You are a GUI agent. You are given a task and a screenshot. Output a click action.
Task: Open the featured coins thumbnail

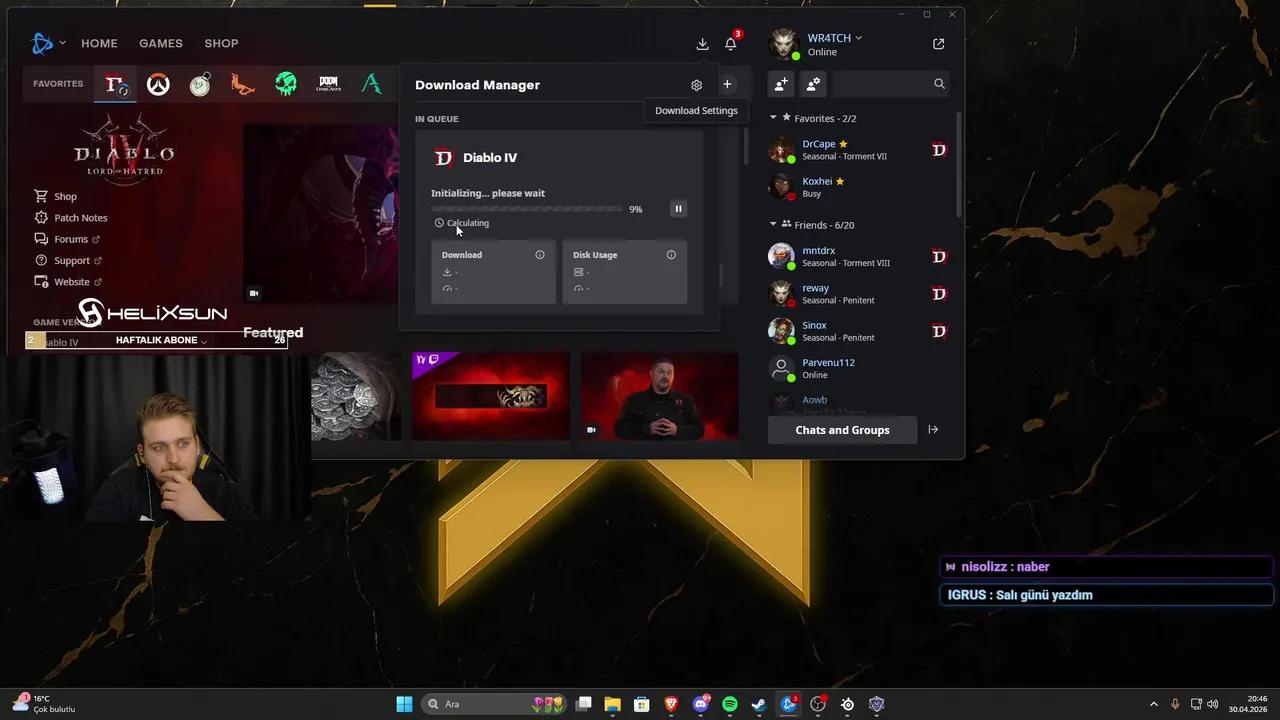356,396
